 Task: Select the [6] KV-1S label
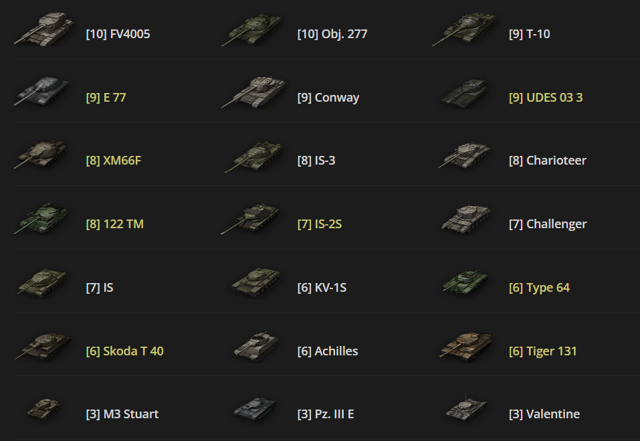pos(322,288)
